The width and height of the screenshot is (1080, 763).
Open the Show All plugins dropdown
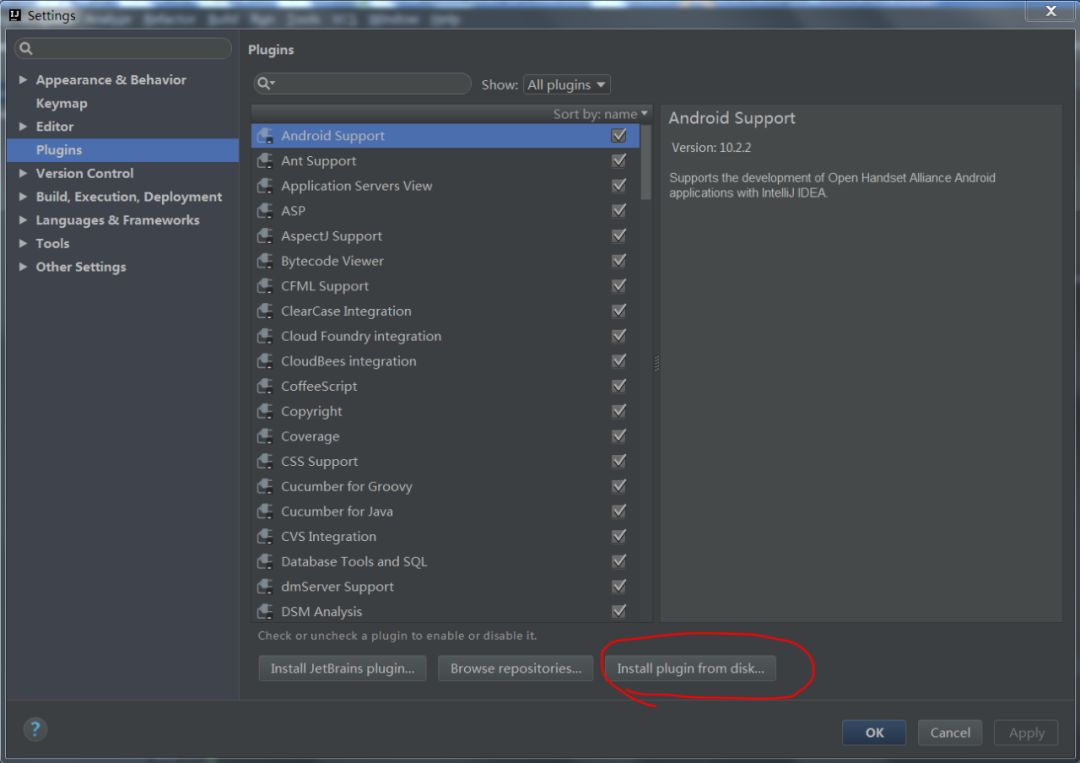click(x=567, y=85)
